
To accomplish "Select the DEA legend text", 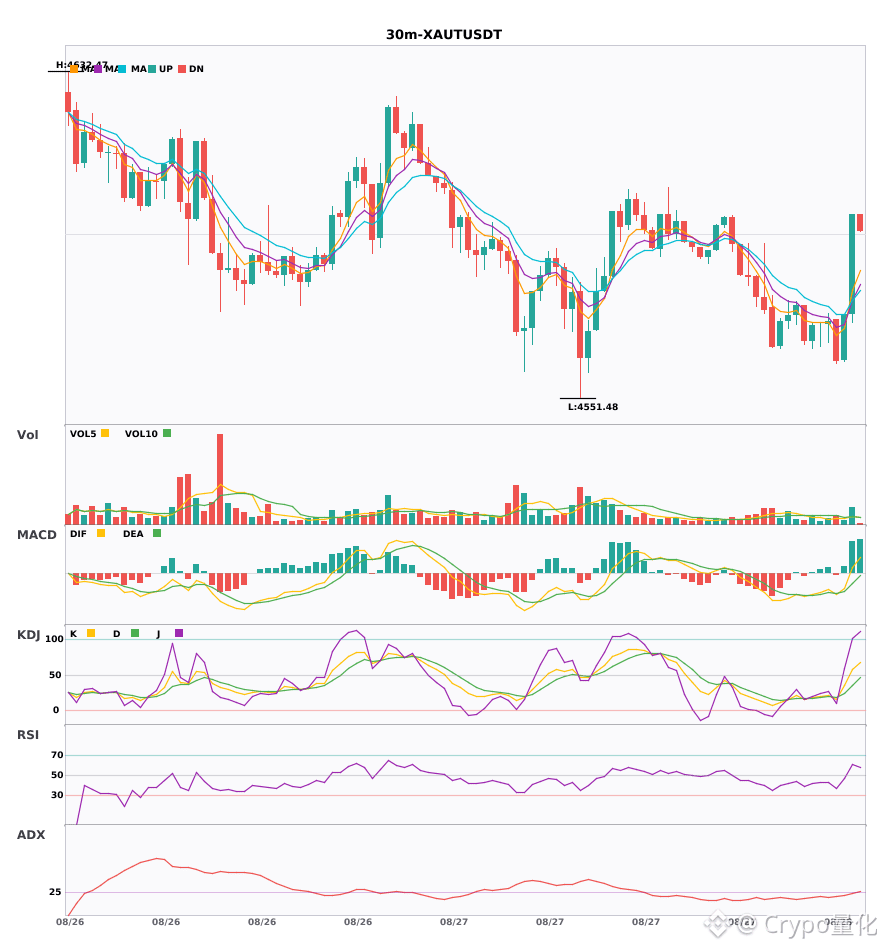I will (133, 534).
